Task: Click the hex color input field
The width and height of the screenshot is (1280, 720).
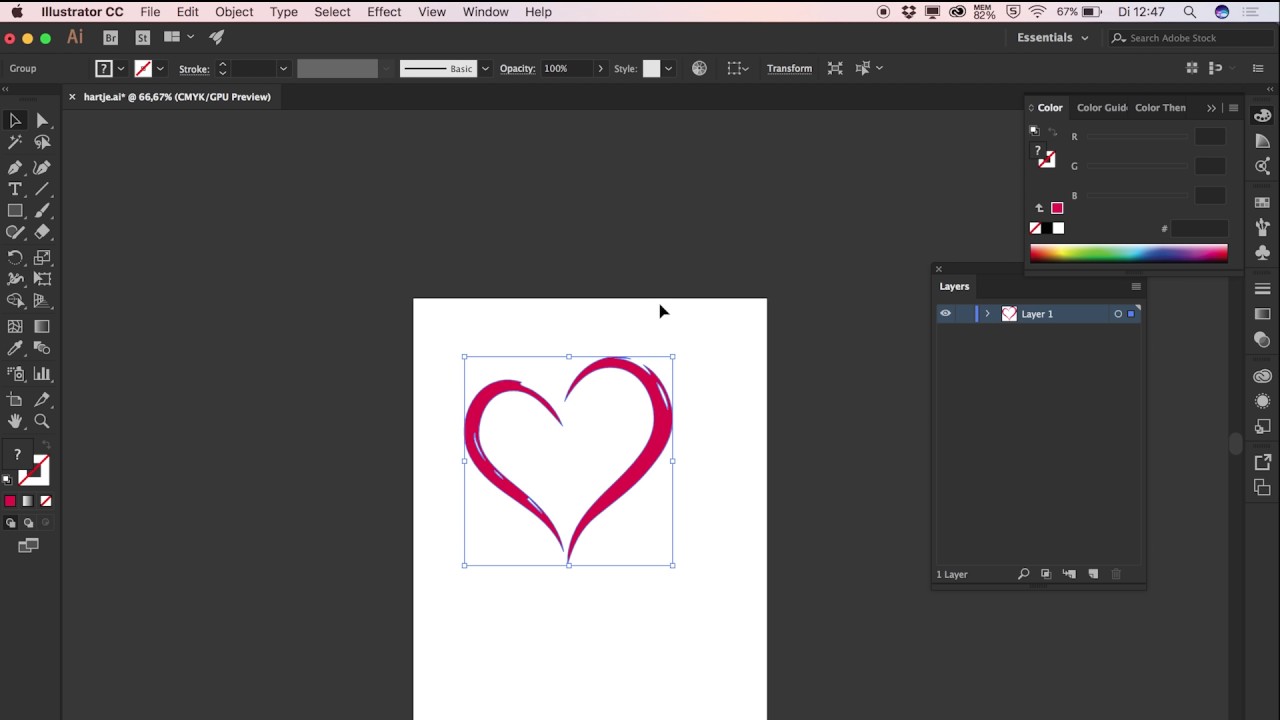Action: click(x=1199, y=229)
